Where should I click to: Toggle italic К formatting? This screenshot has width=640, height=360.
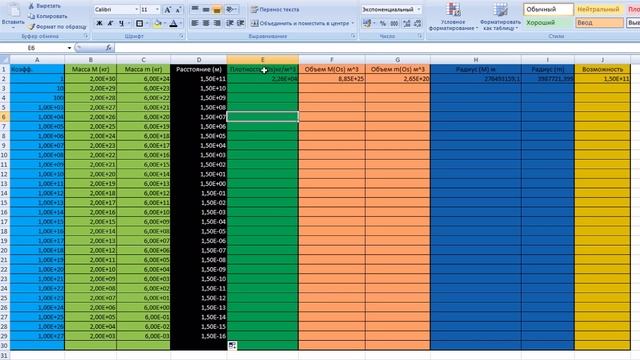[110, 24]
